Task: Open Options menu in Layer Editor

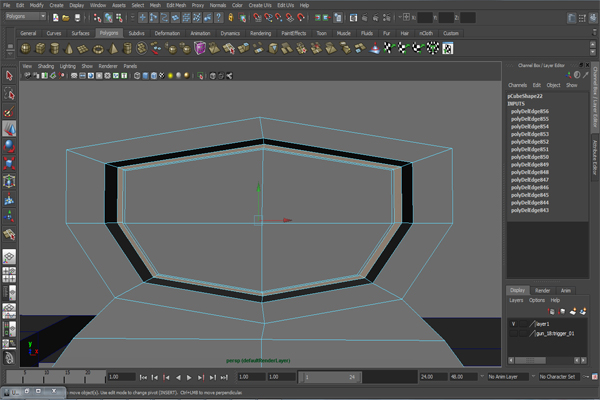Action: [x=537, y=300]
